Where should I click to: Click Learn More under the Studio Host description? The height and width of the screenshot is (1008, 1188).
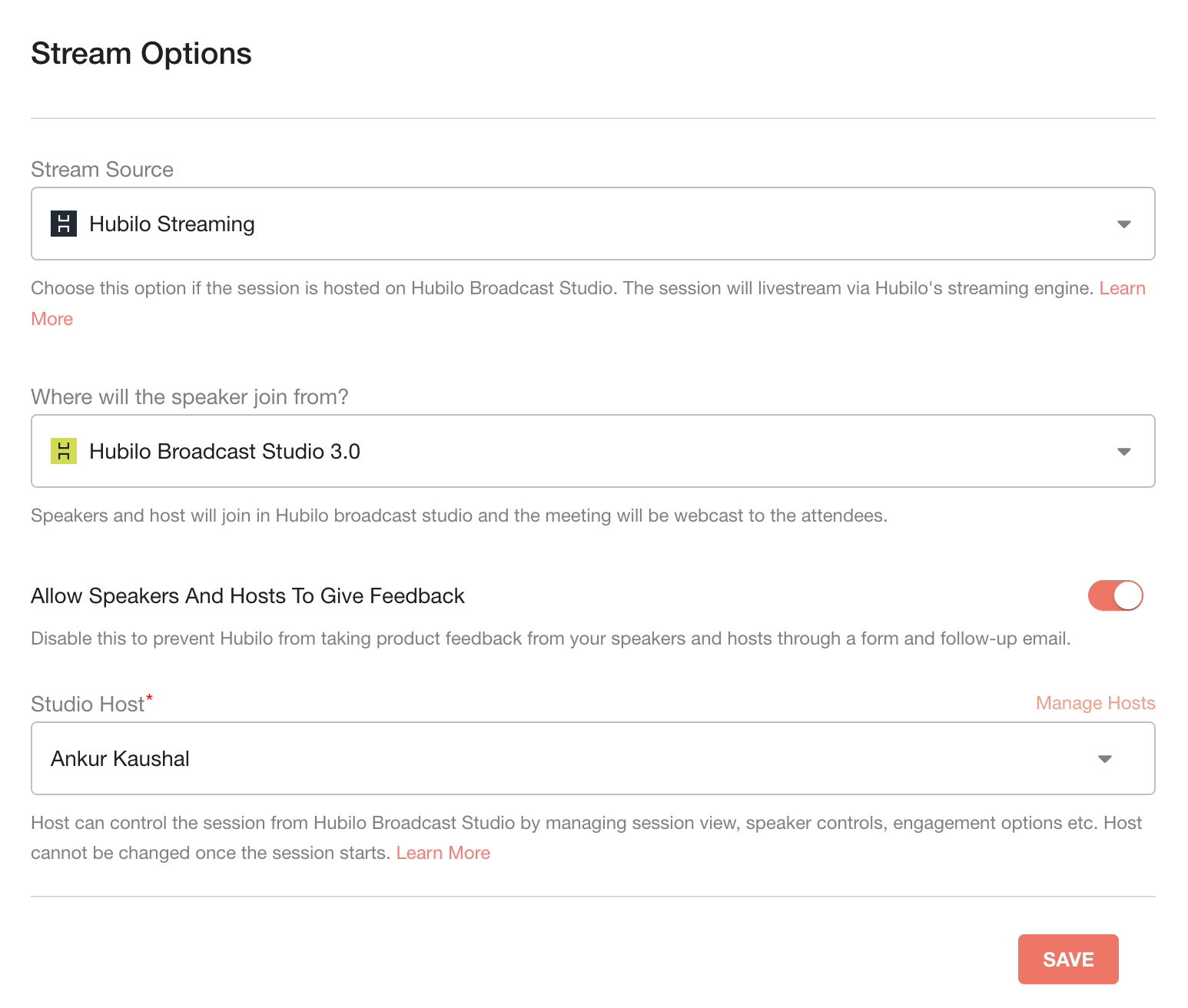coord(443,853)
